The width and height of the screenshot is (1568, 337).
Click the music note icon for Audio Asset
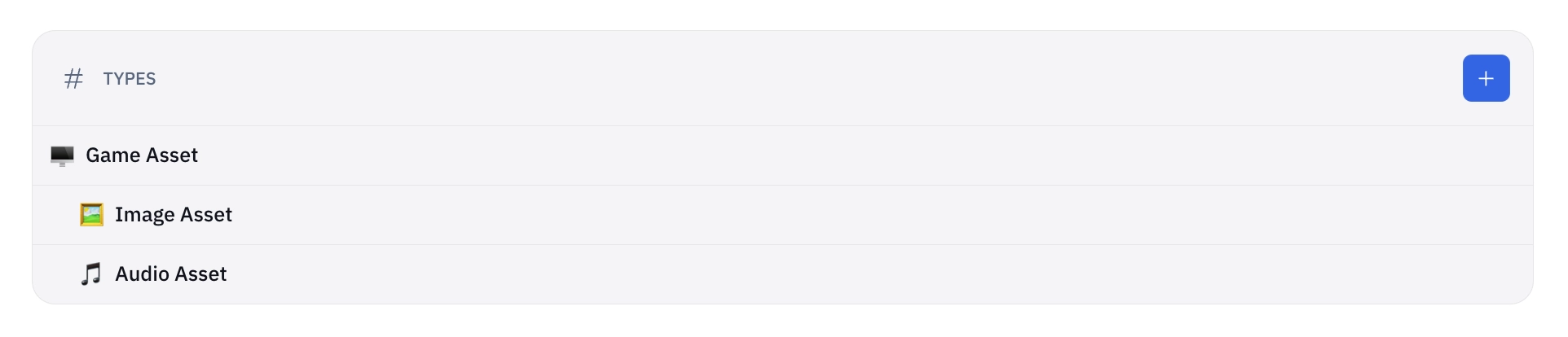click(91, 274)
